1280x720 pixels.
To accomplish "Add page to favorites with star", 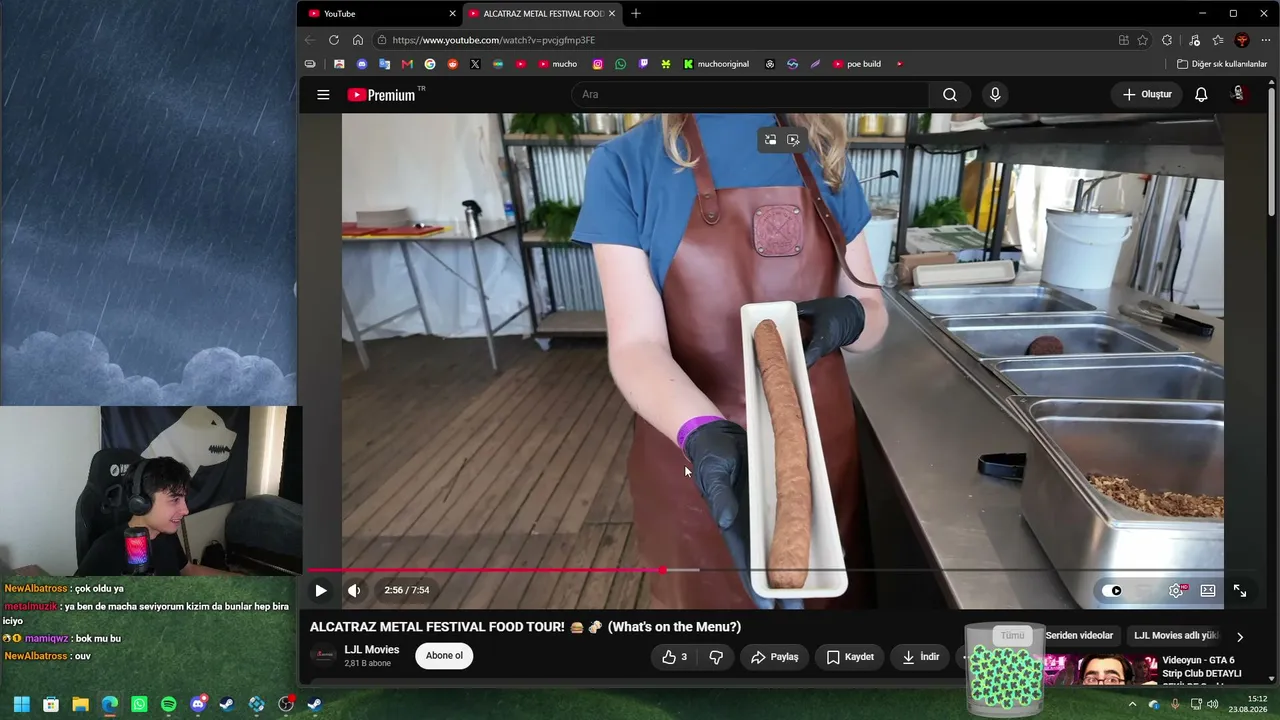I will point(1143,40).
